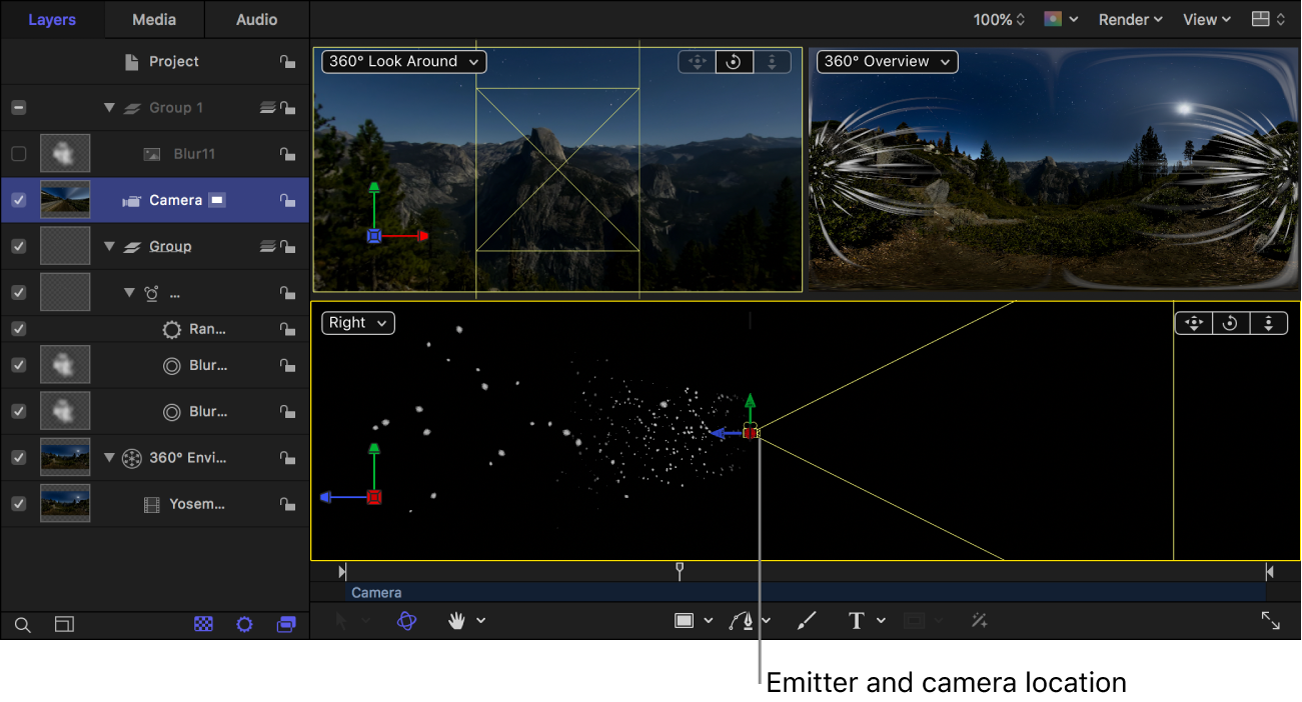Select the camera orbit icon in the Look Around viewport

point(734,61)
